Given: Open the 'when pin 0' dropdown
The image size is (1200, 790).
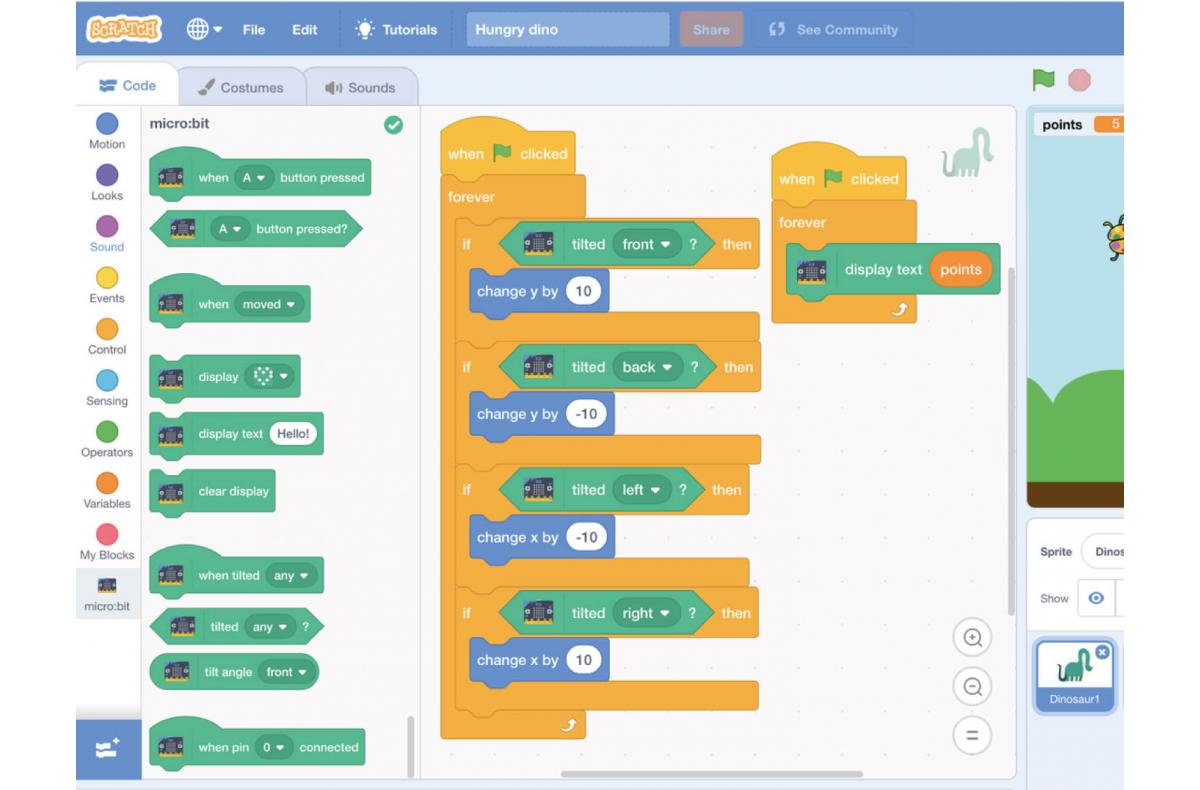Looking at the screenshot, I should [x=272, y=747].
